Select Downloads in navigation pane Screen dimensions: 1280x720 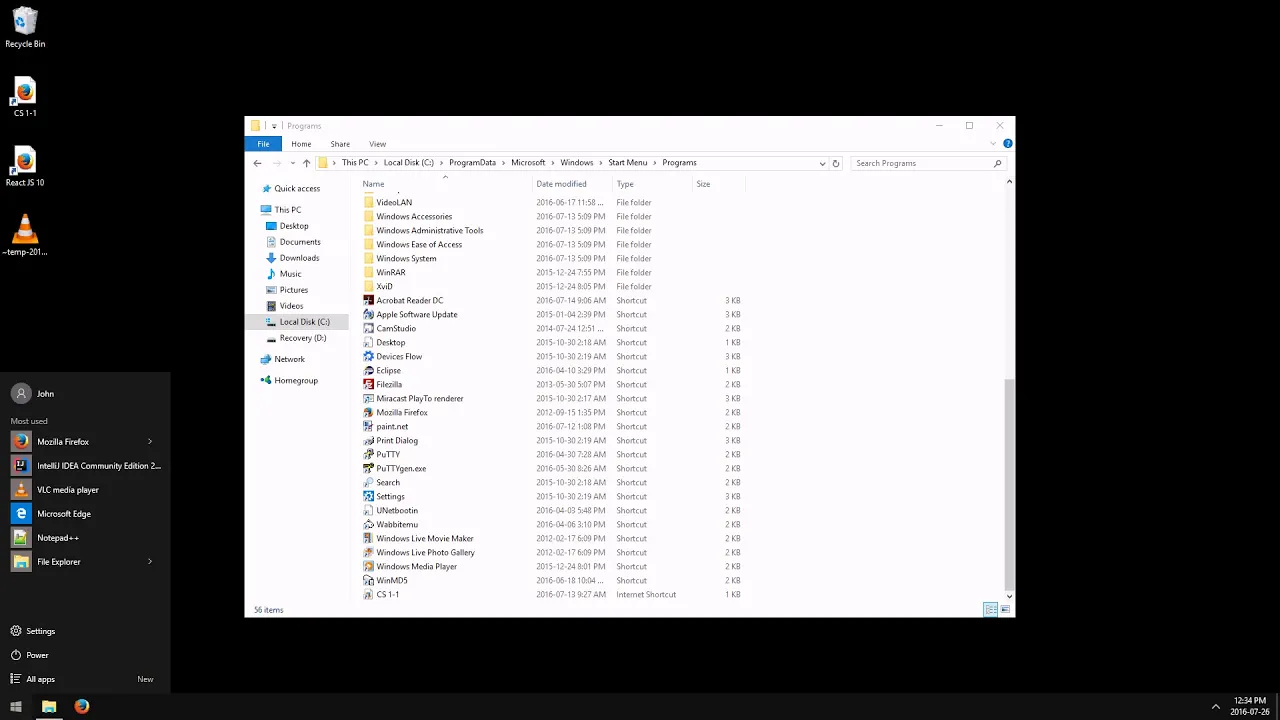point(299,258)
